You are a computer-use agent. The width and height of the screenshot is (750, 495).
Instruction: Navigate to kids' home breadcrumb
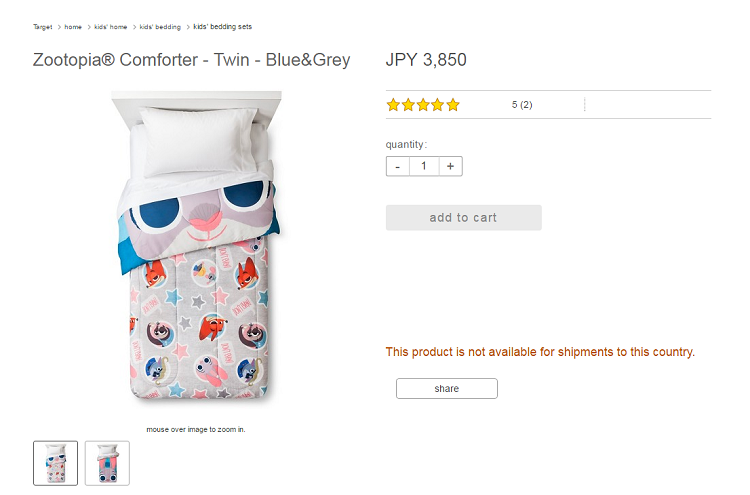point(110,27)
